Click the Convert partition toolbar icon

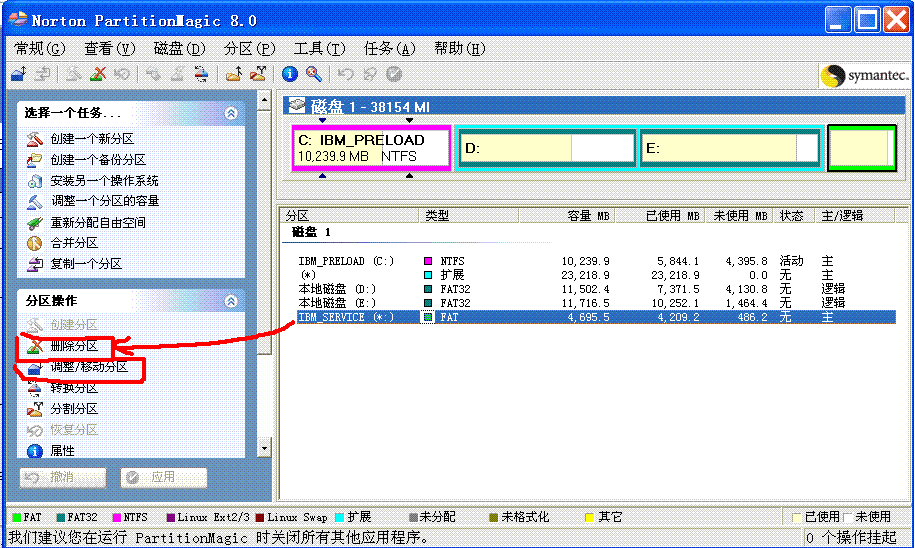(x=201, y=74)
